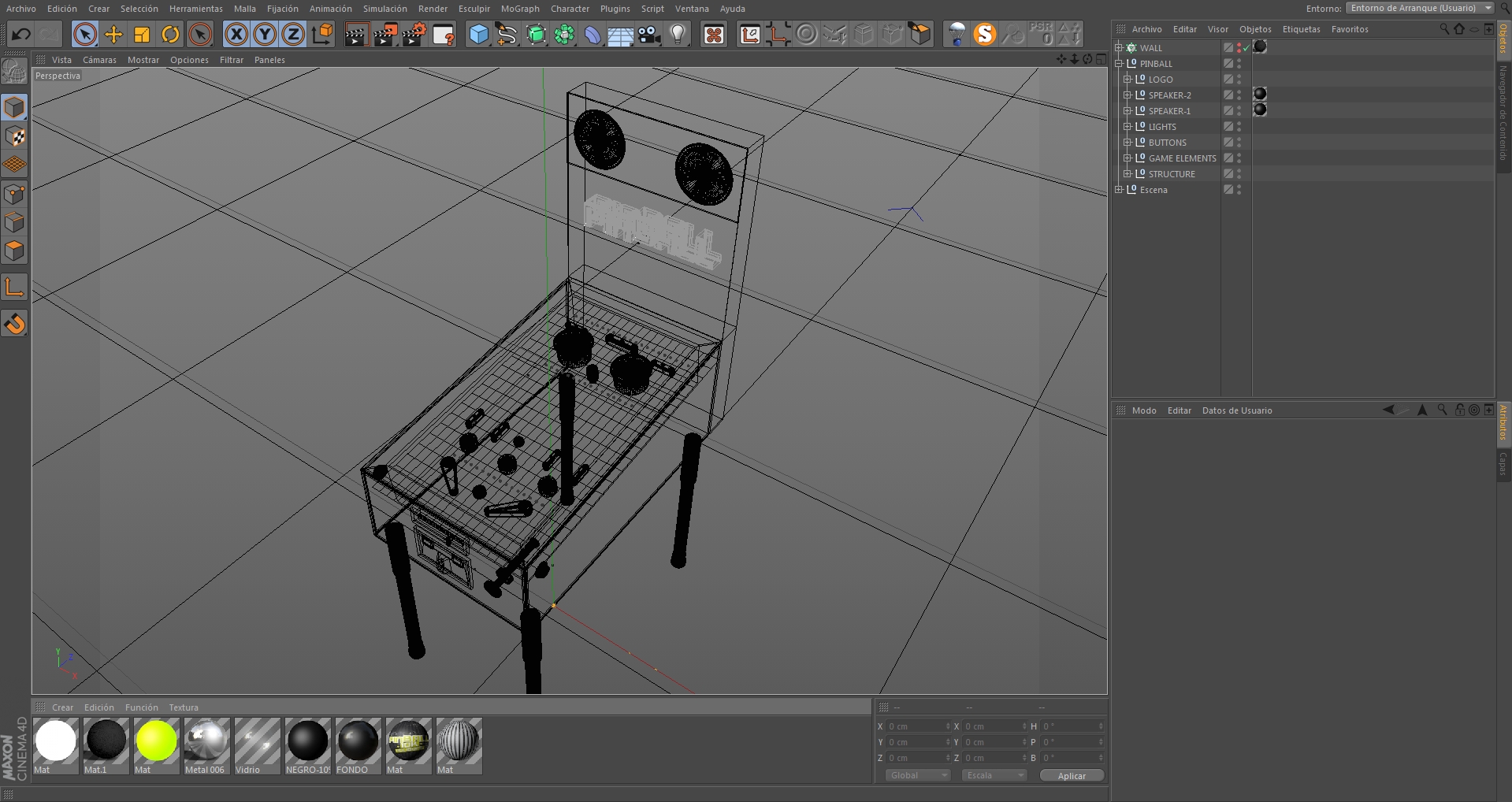Add a floor environment object icon

coord(621,35)
